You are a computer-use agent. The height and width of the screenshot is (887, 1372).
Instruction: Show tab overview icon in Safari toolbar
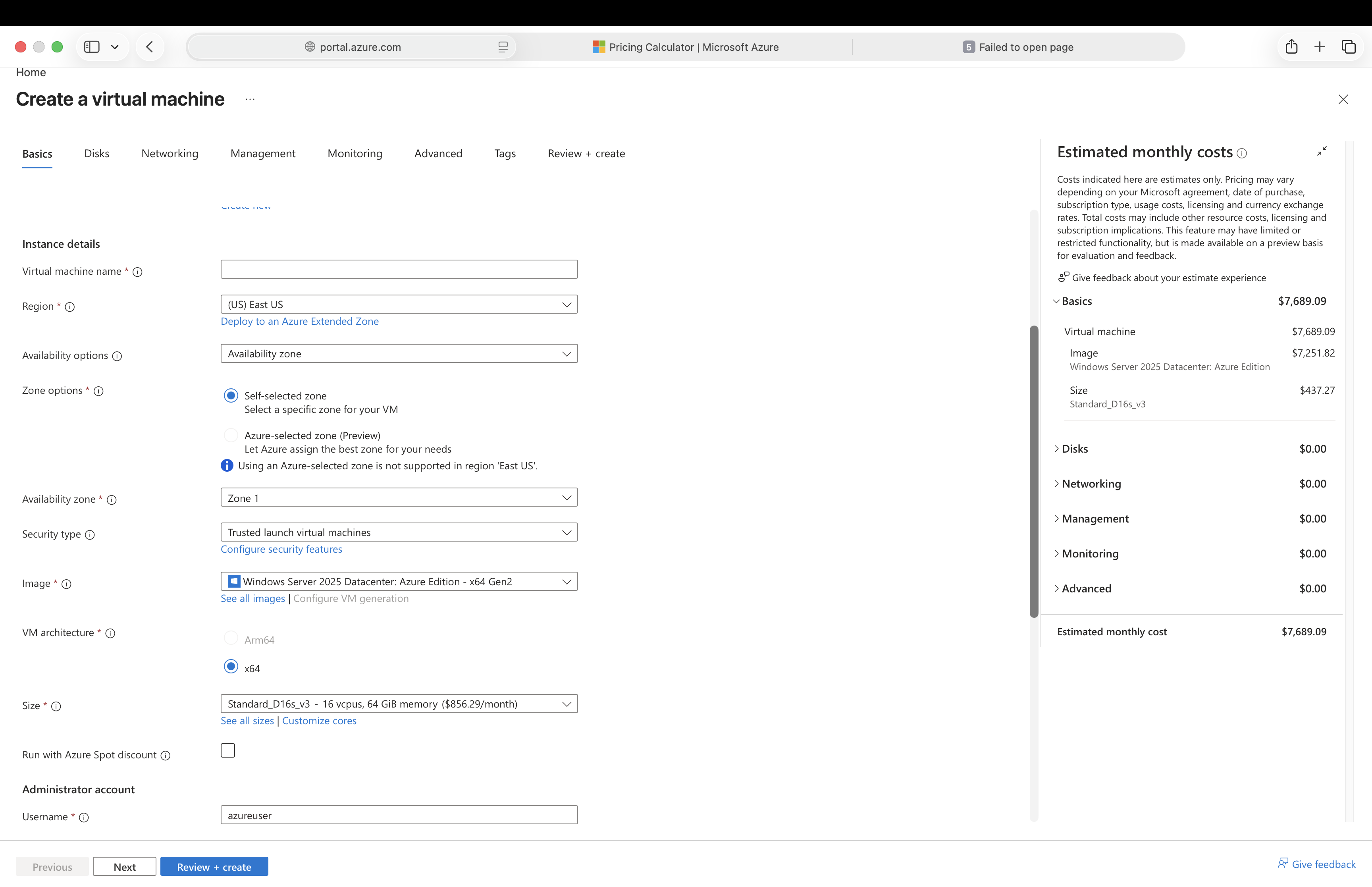[x=1349, y=47]
